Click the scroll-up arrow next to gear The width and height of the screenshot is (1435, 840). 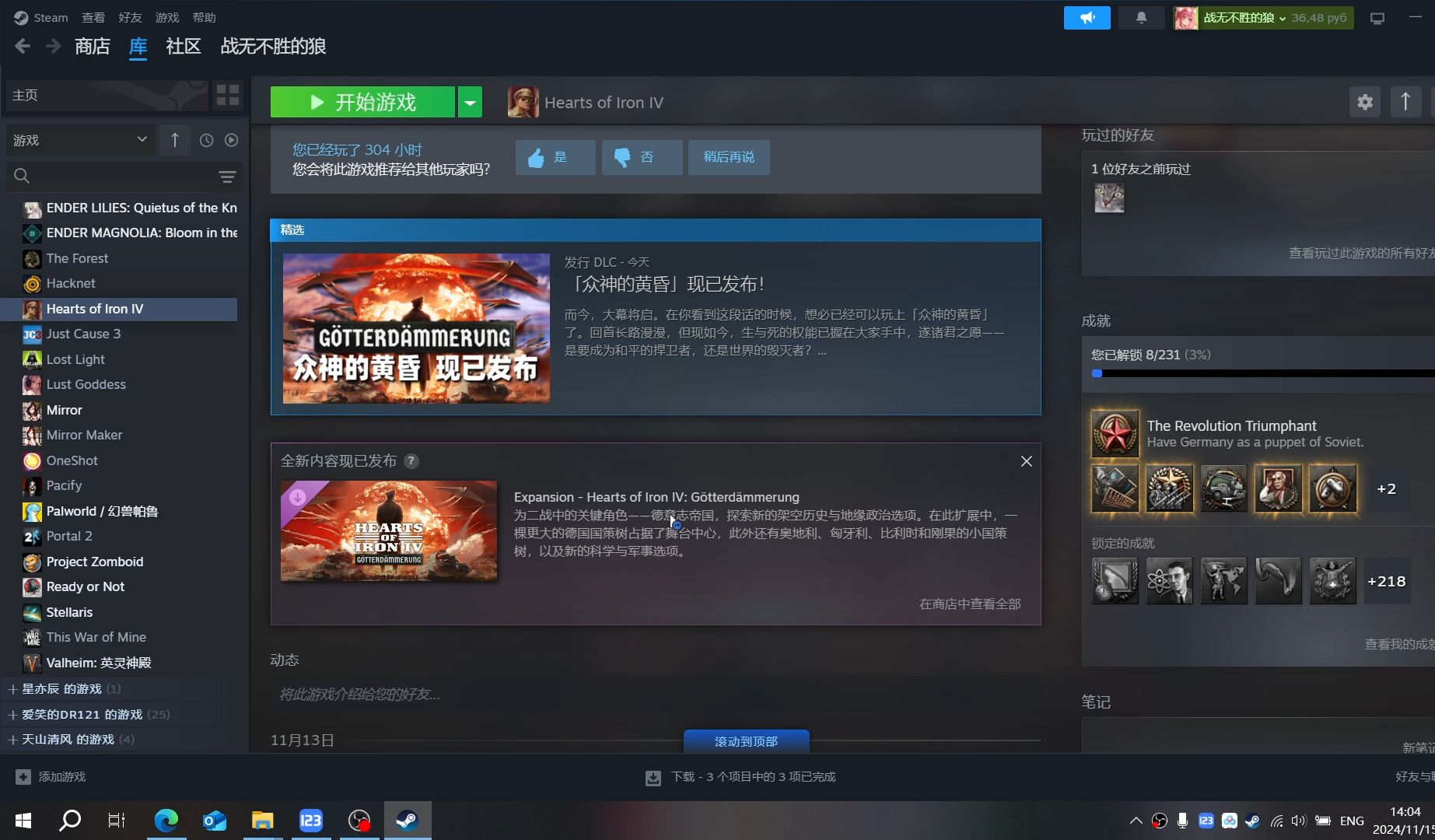coord(1405,102)
